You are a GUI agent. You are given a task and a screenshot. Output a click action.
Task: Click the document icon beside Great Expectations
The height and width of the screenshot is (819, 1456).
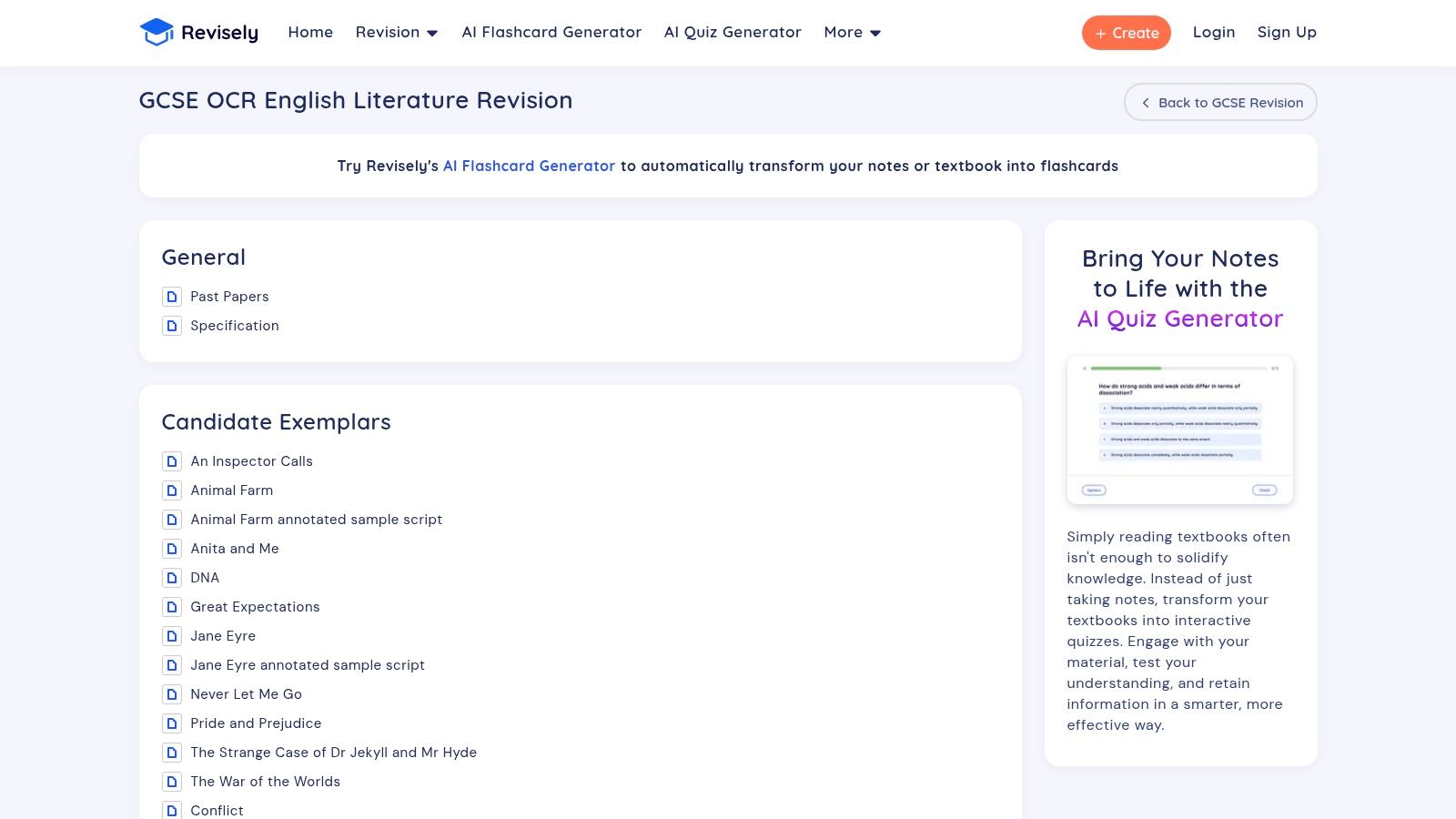pos(172,607)
